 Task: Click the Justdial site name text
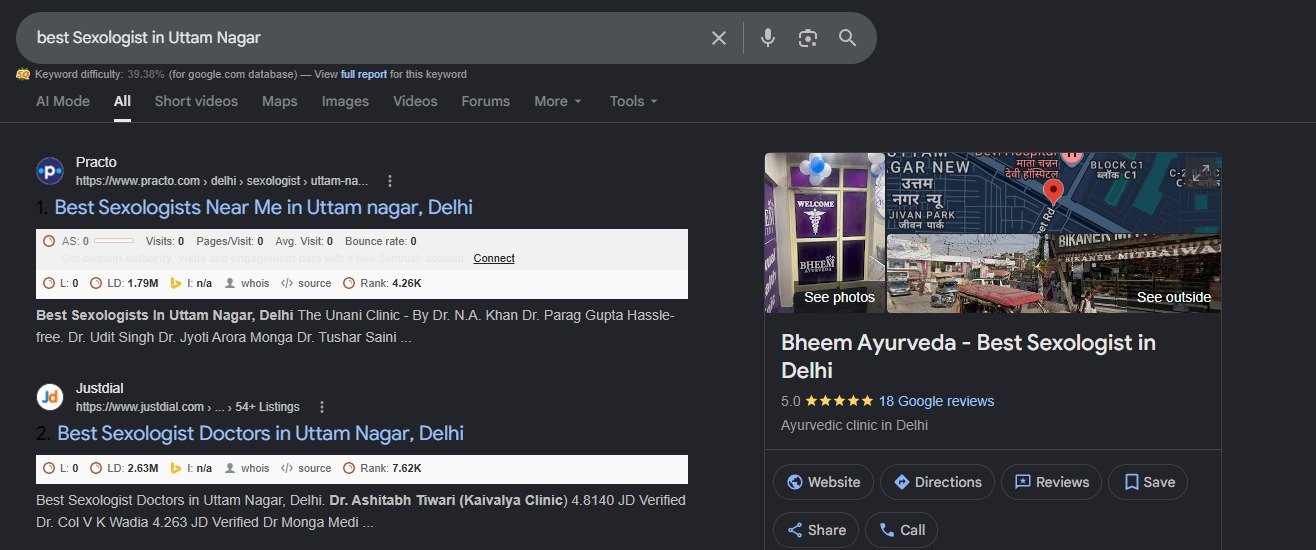(100, 388)
